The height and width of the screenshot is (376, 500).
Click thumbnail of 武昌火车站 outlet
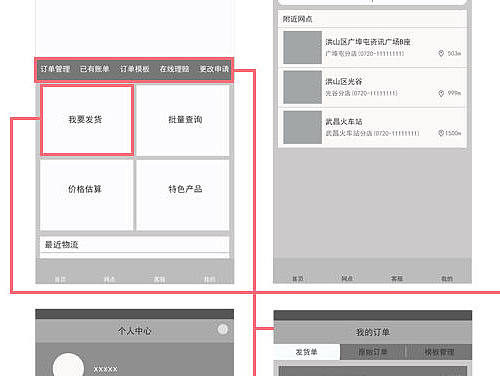click(302, 127)
